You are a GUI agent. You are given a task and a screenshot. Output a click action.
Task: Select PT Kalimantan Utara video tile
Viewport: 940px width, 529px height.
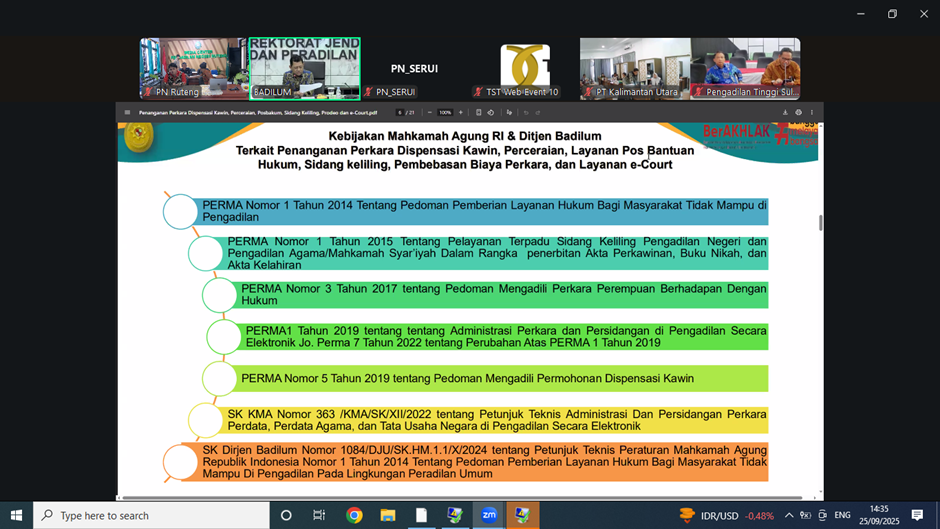click(634, 68)
